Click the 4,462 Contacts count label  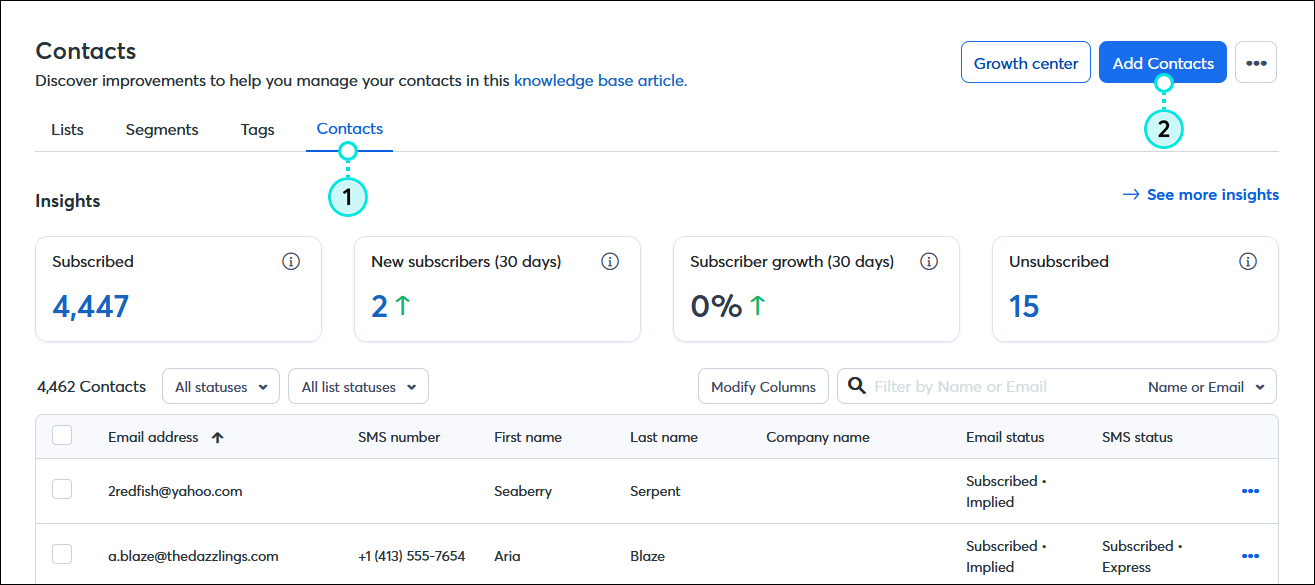pyautogui.click(x=91, y=386)
